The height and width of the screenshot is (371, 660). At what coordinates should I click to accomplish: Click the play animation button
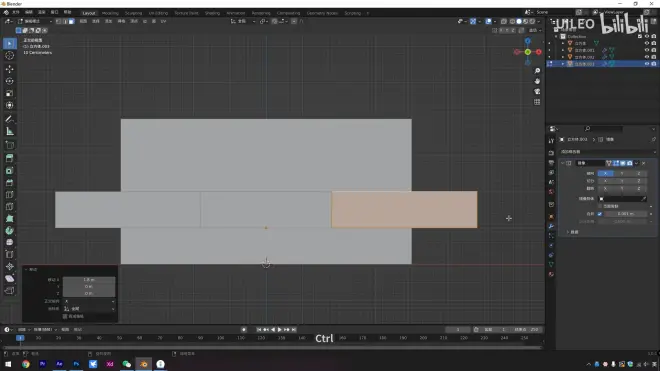(x=279, y=330)
